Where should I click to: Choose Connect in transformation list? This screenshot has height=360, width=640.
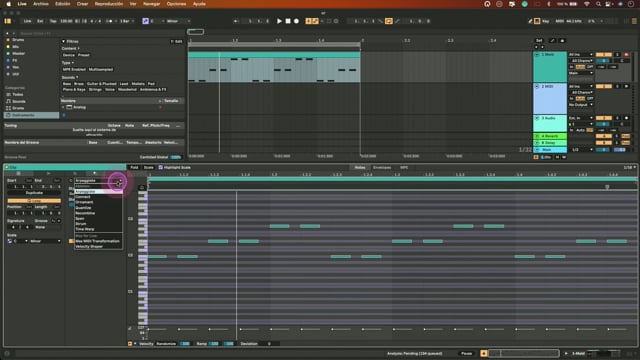(98, 197)
